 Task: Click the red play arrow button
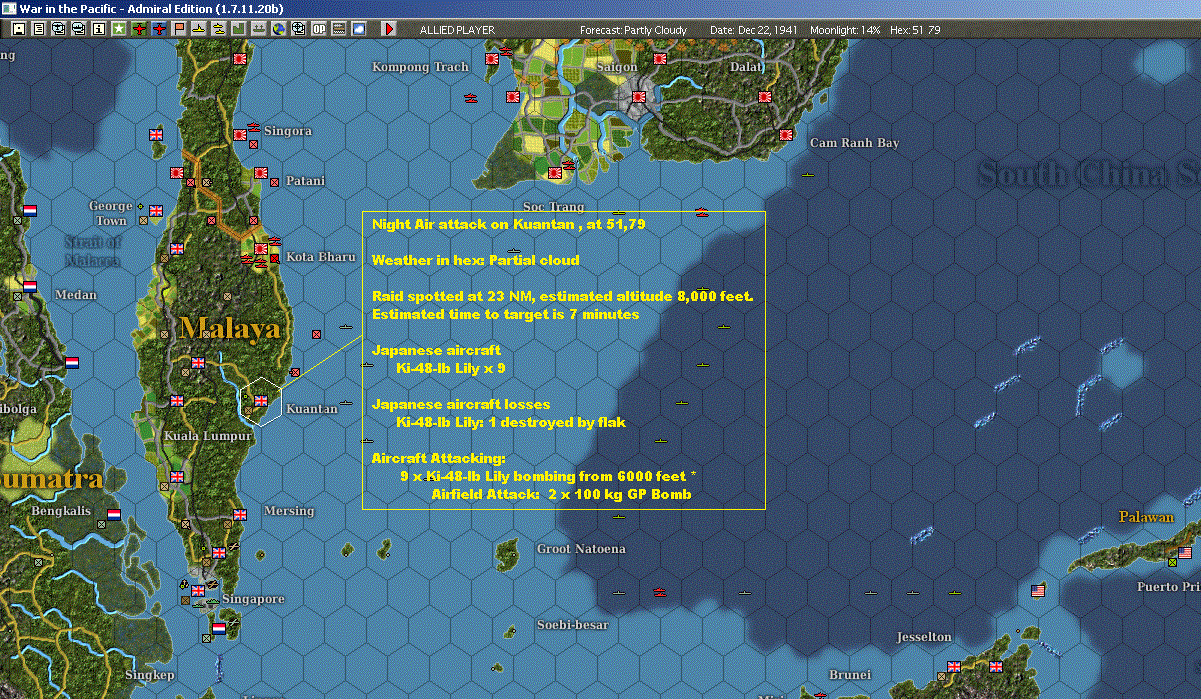coord(389,29)
